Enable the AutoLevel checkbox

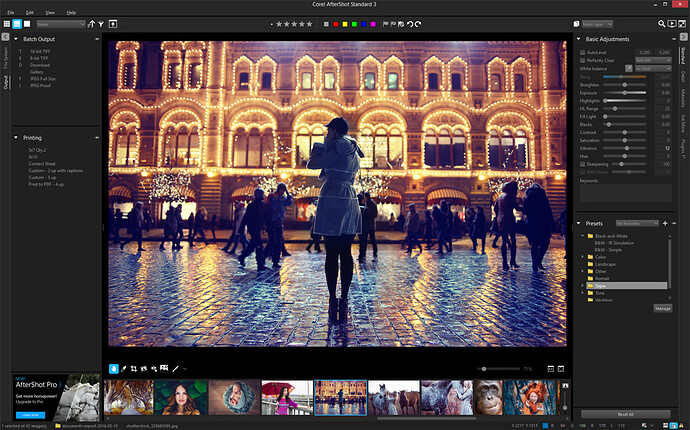point(583,51)
